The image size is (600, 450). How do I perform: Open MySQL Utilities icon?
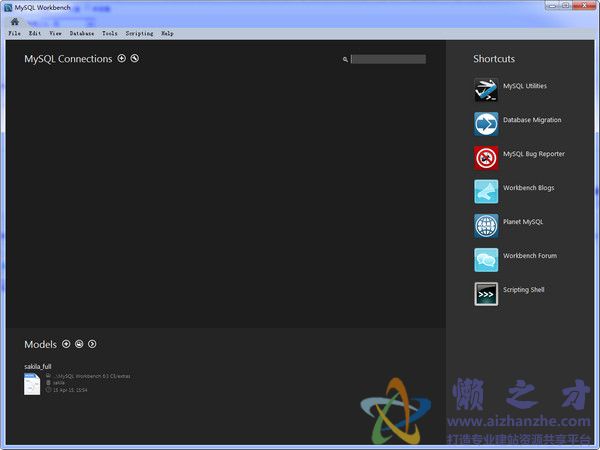click(486, 90)
